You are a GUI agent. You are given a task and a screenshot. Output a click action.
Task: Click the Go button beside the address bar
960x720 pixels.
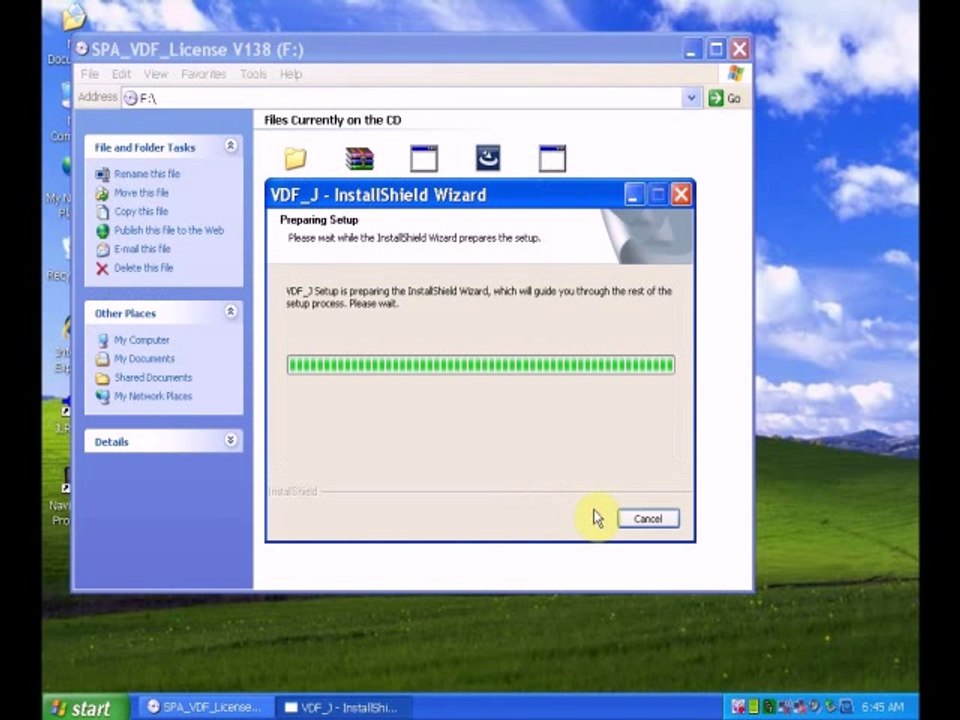(725, 98)
